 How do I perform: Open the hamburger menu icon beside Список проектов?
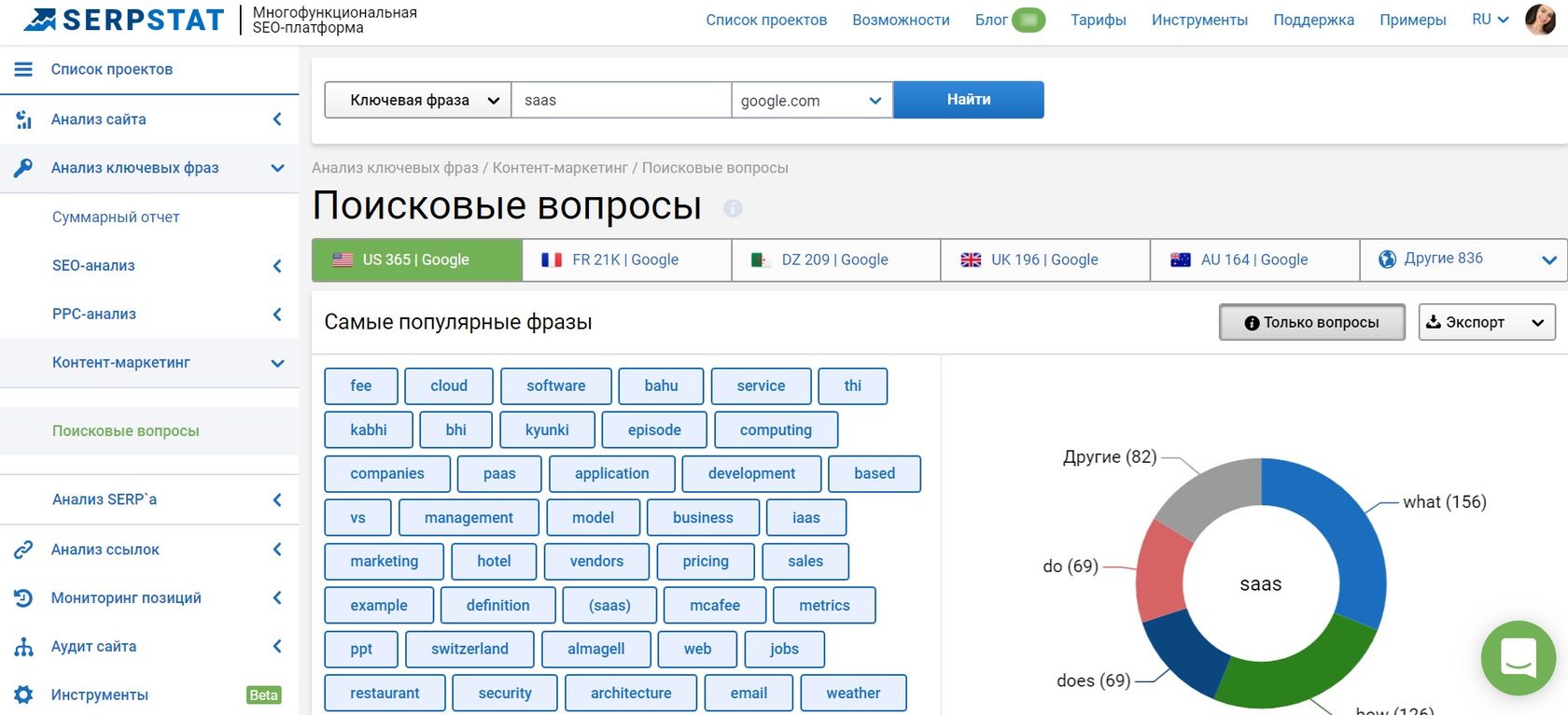point(23,69)
